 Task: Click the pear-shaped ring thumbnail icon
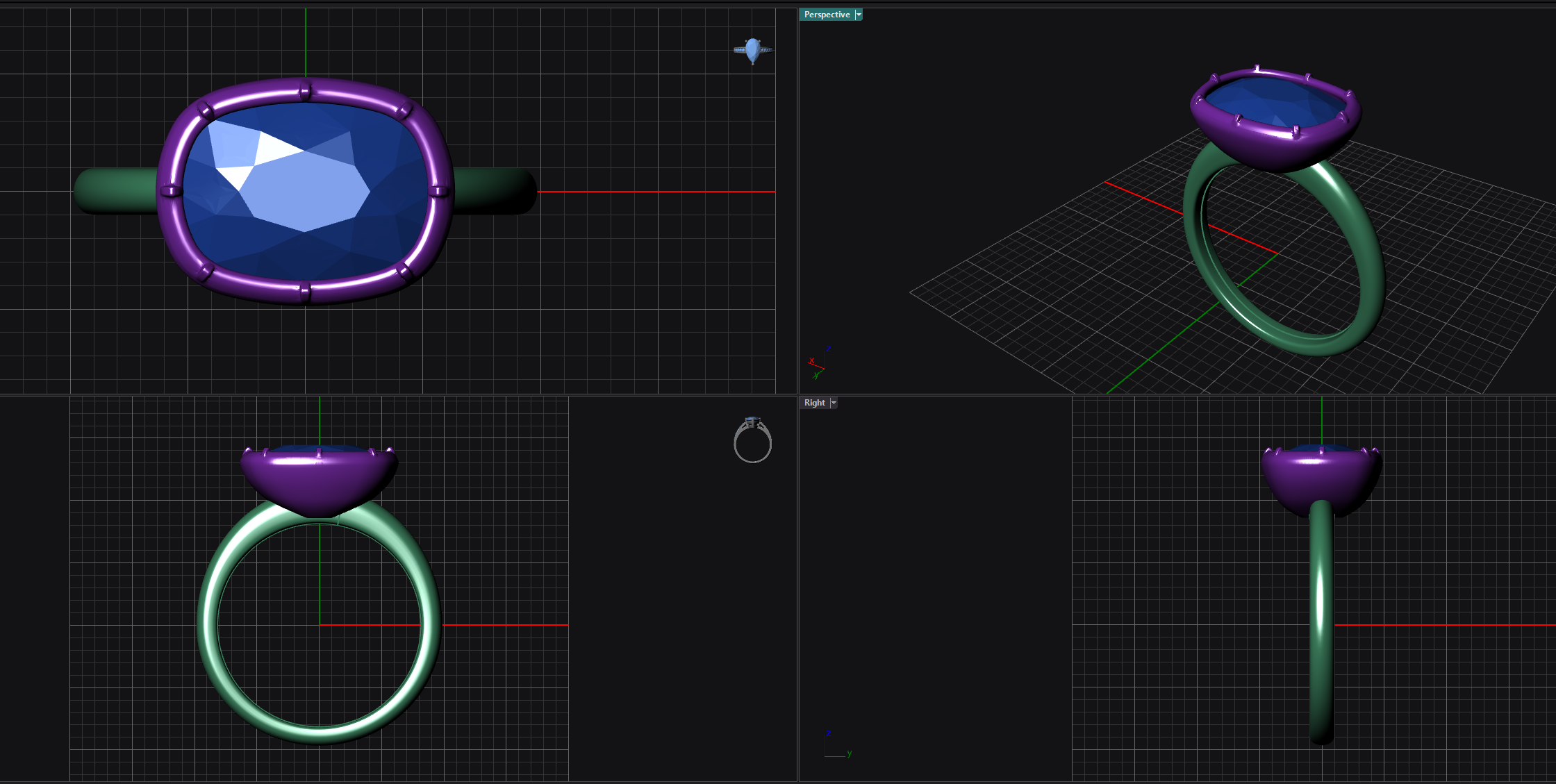click(753, 51)
